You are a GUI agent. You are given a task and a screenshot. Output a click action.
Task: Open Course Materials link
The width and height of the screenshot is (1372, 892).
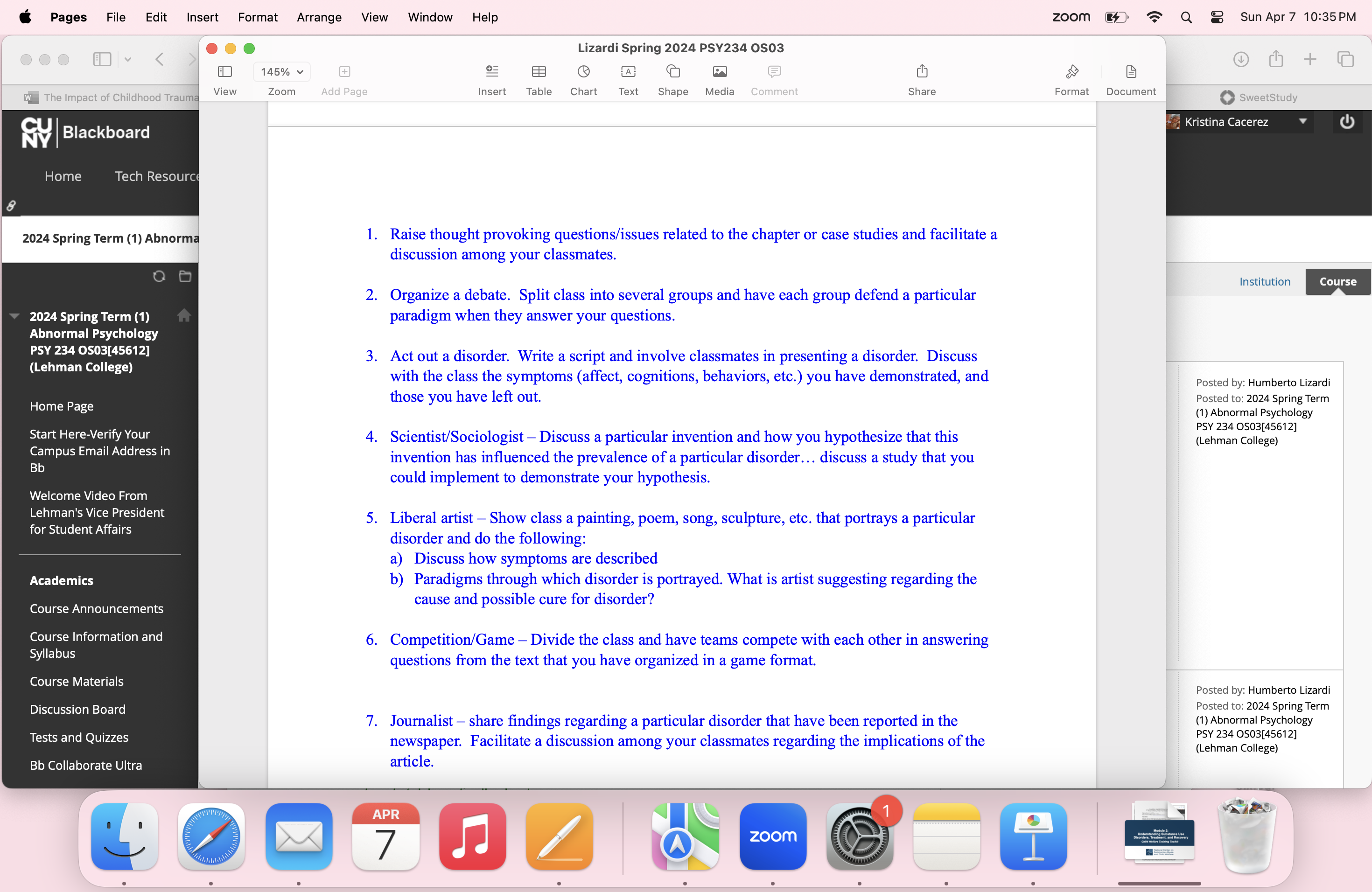click(76, 681)
